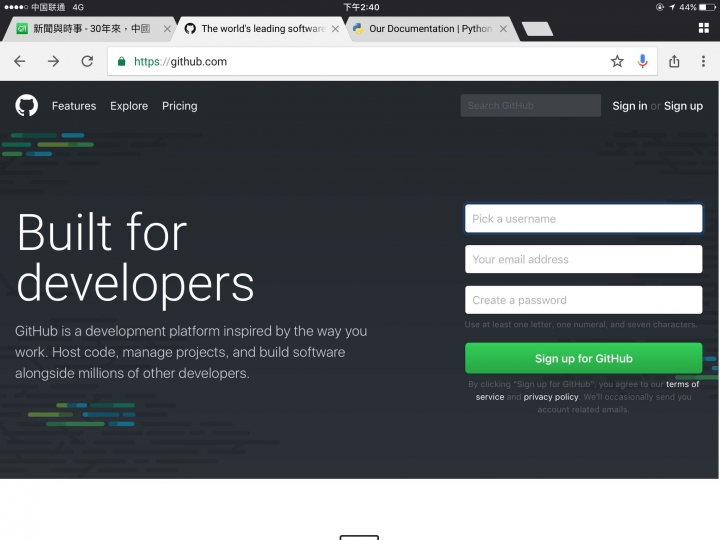The width and height of the screenshot is (720, 540).
Task: Click password hint text about seven characters
Action: [581, 325]
